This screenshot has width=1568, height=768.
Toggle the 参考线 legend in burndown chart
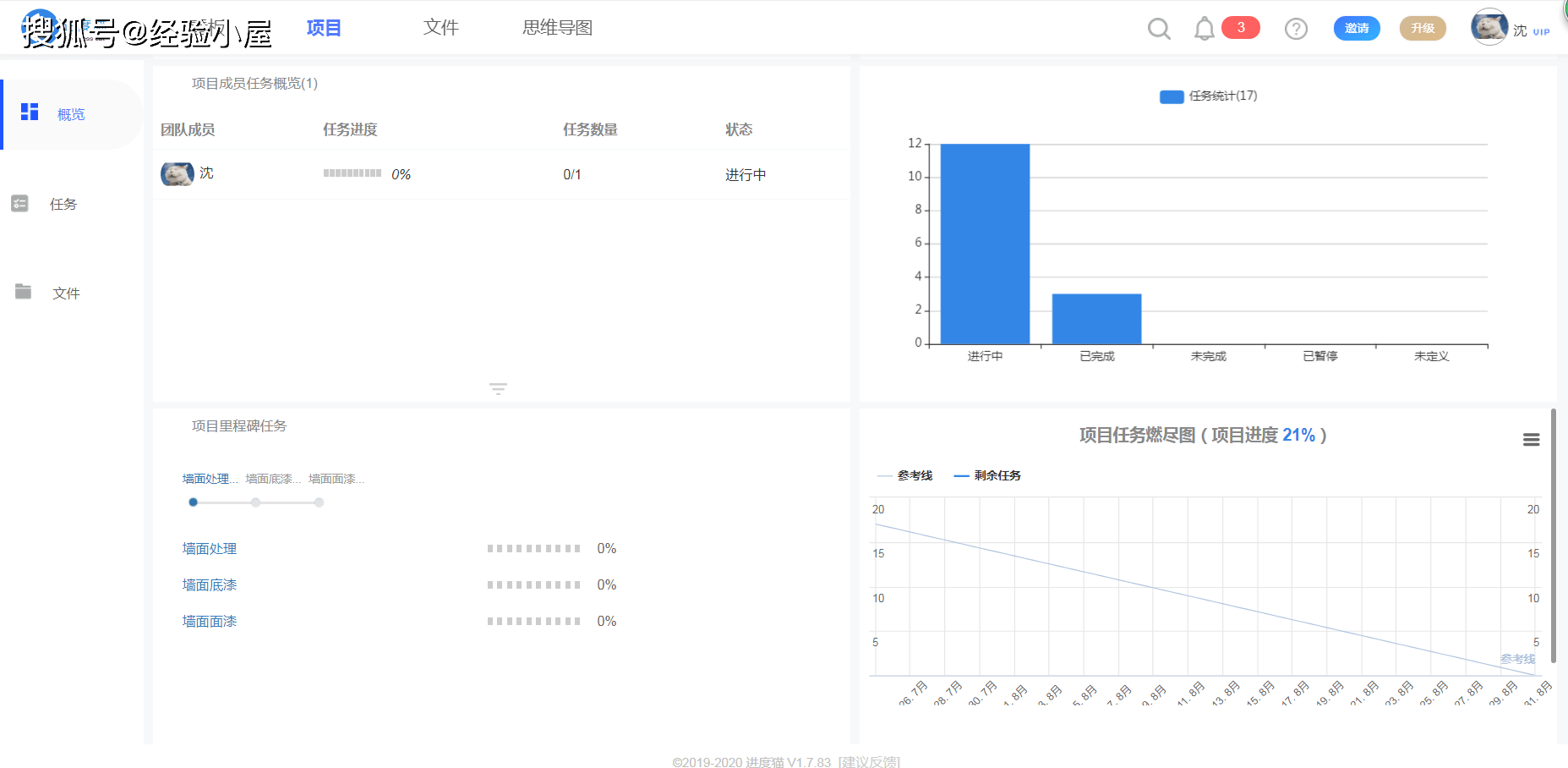click(906, 475)
